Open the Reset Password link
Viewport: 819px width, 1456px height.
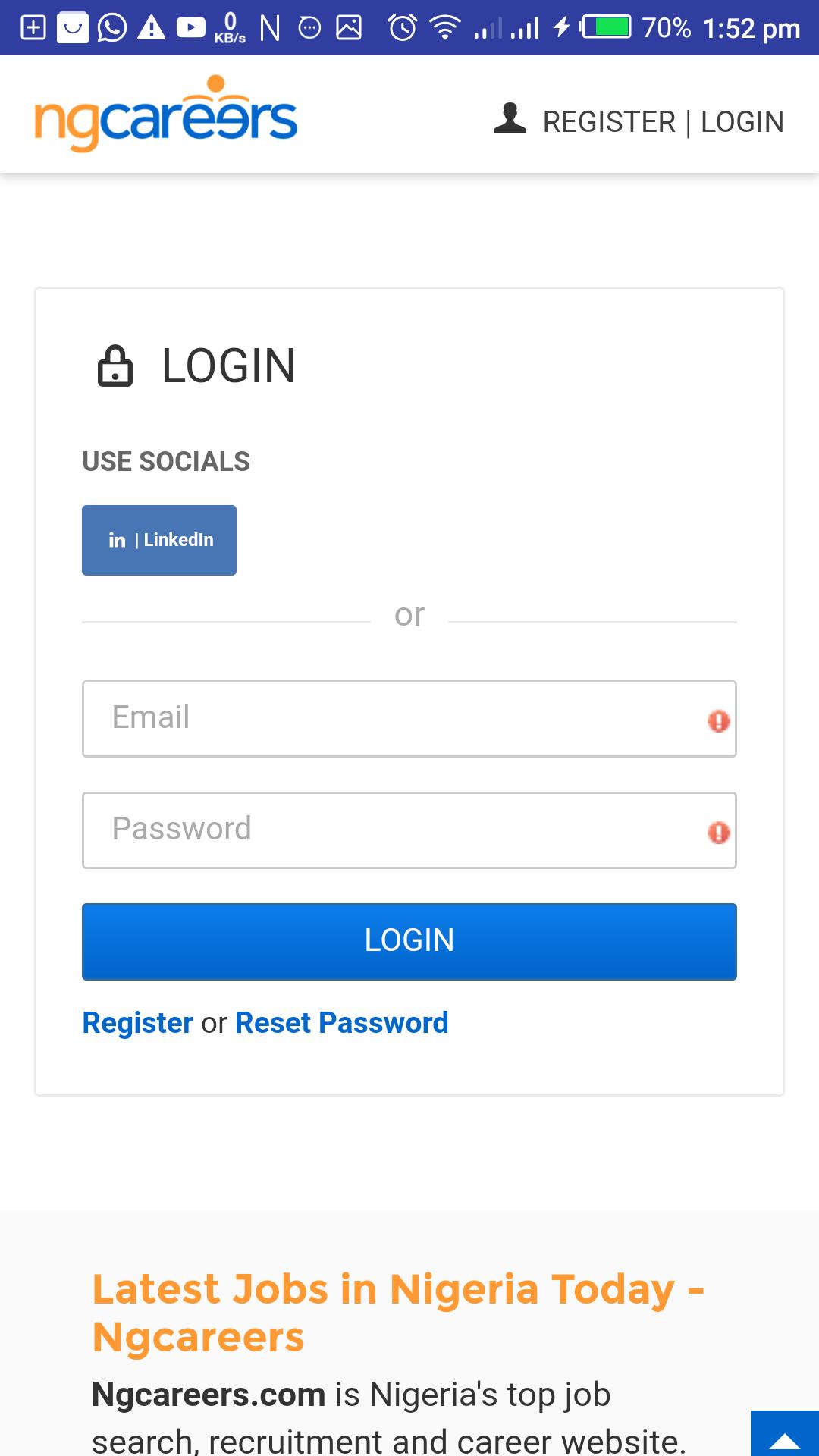click(342, 1023)
